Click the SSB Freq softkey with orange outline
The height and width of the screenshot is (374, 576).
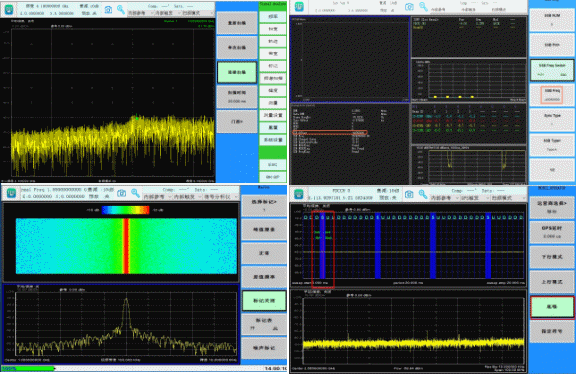(552, 95)
